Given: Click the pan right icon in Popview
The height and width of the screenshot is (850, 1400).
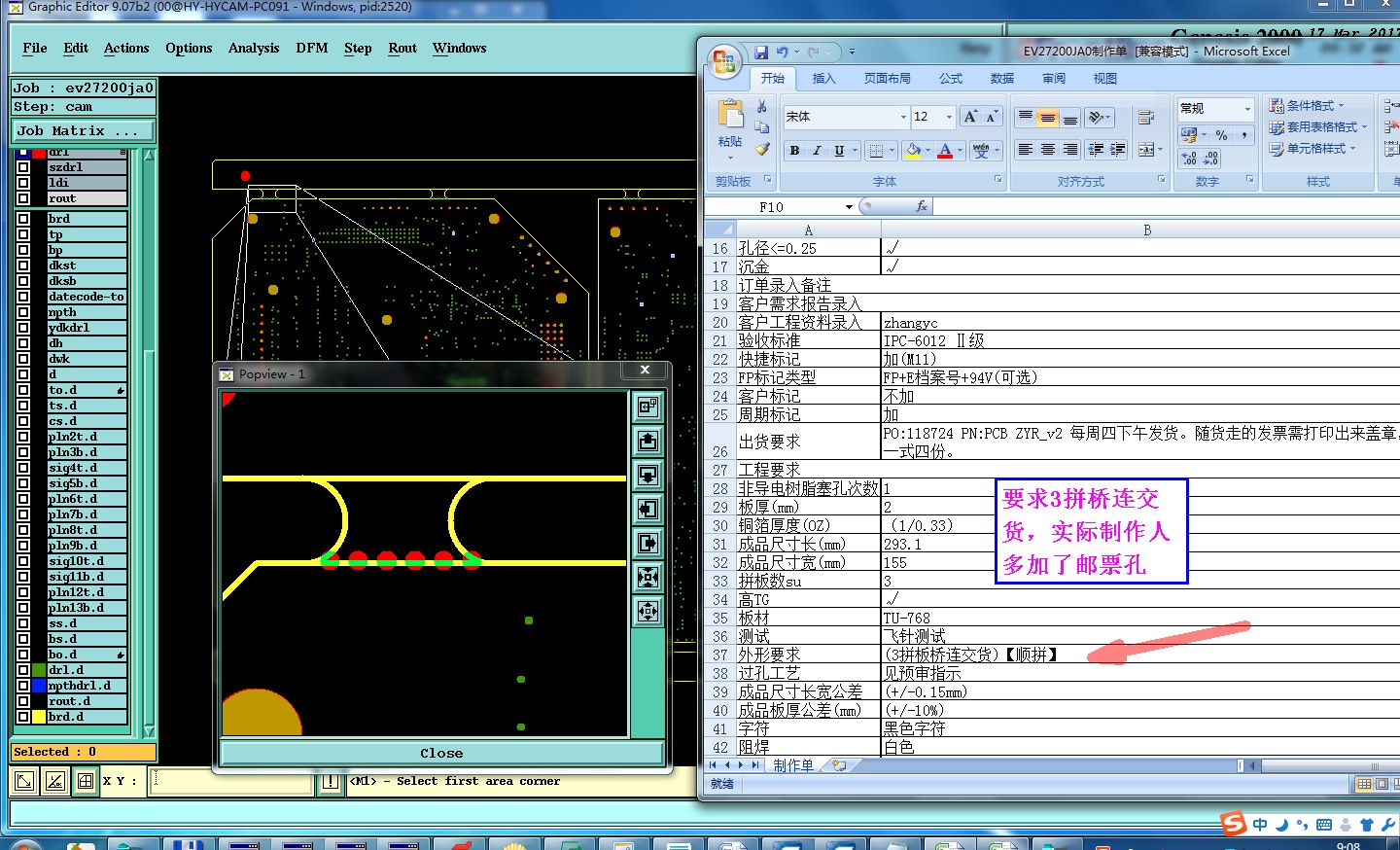Looking at the screenshot, I should pyautogui.click(x=647, y=544).
